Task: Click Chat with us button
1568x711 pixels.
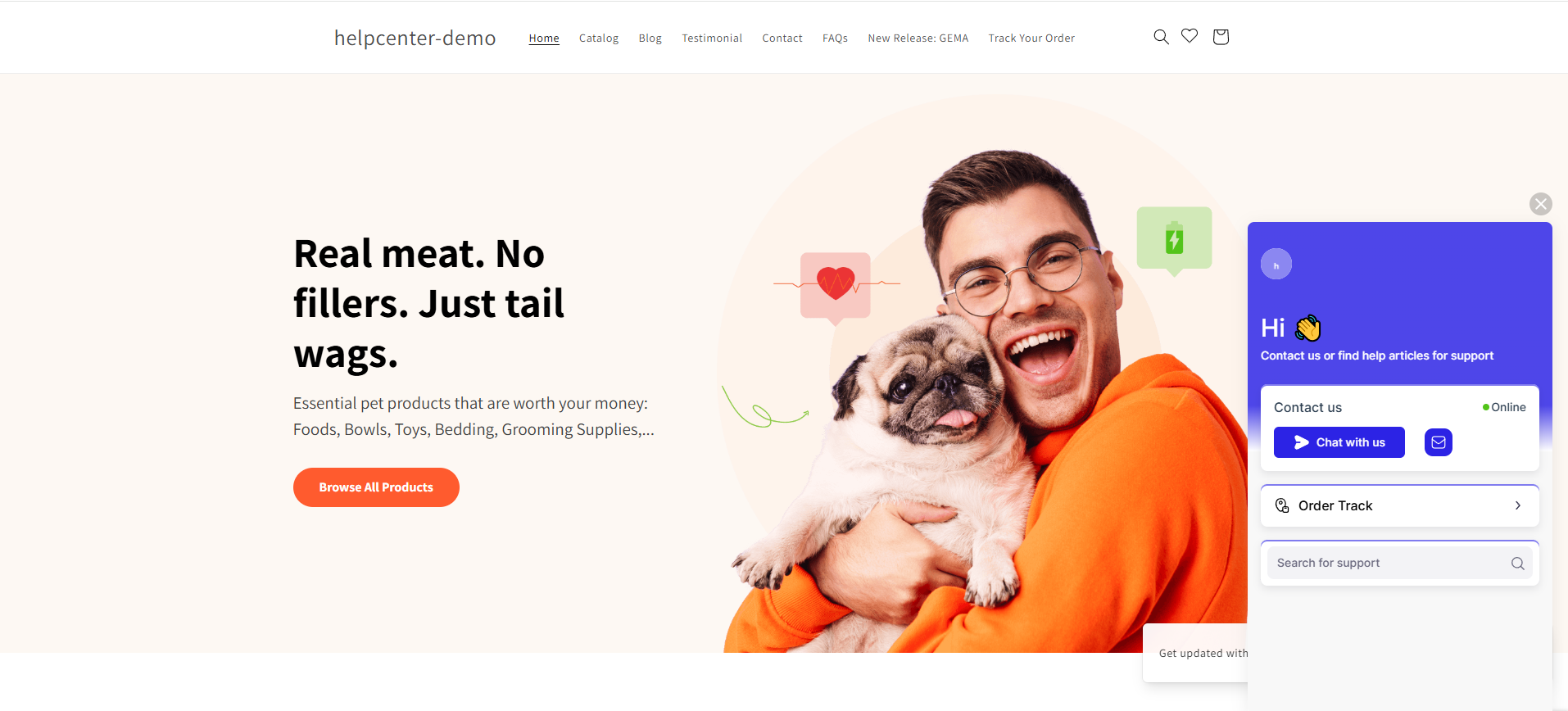Action: coord(1339,442)
